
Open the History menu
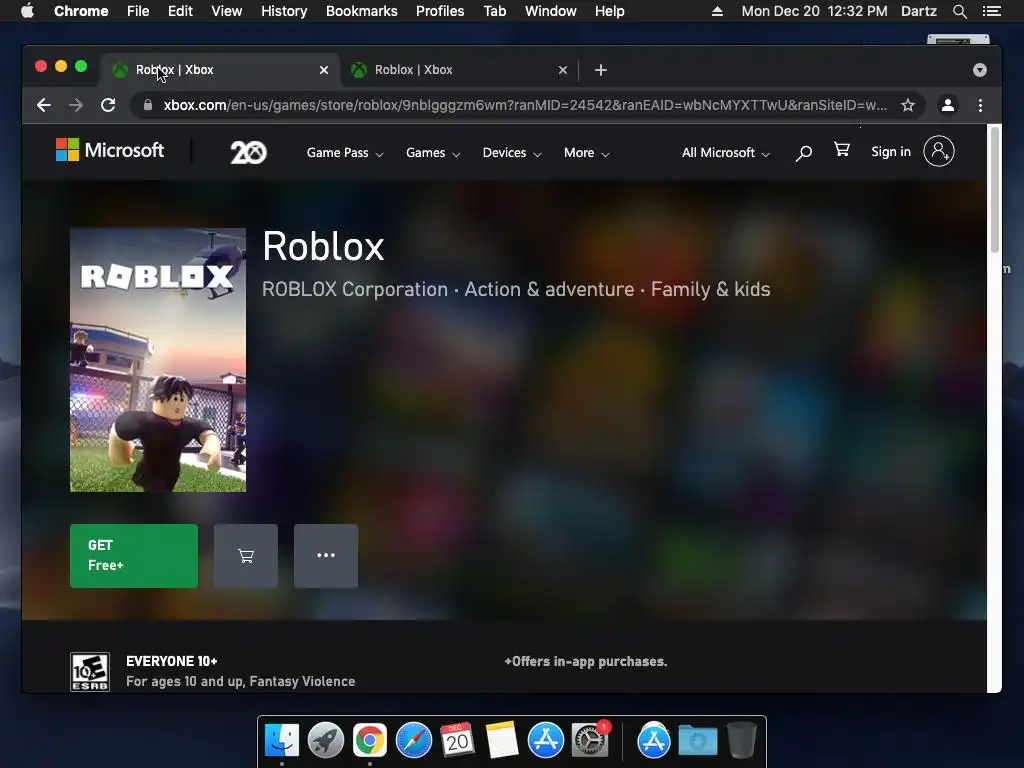pos(284,11)
